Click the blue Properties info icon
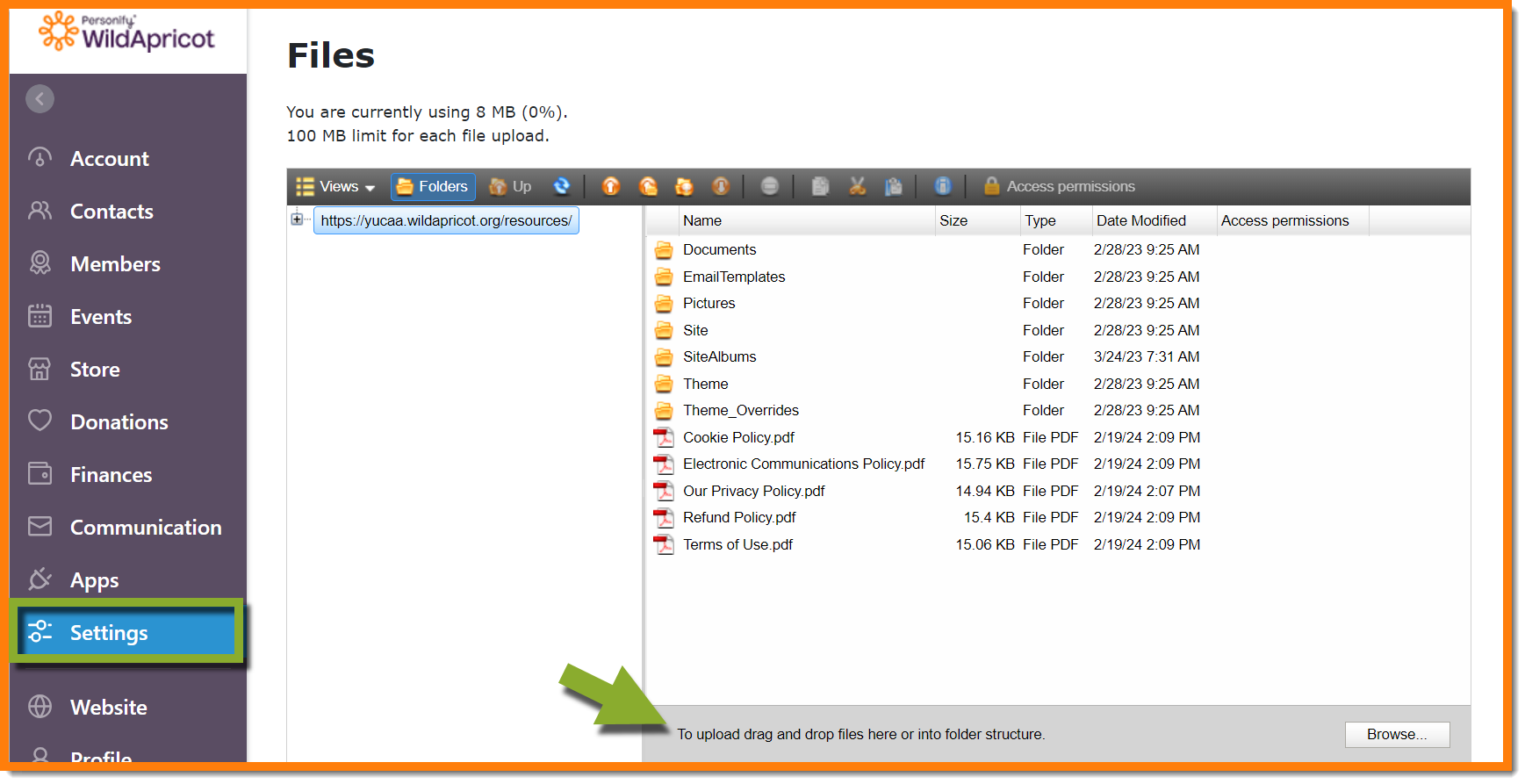The width and height of the screenshot is (1525, 784). pyautogui.click(x=942, y=186)
